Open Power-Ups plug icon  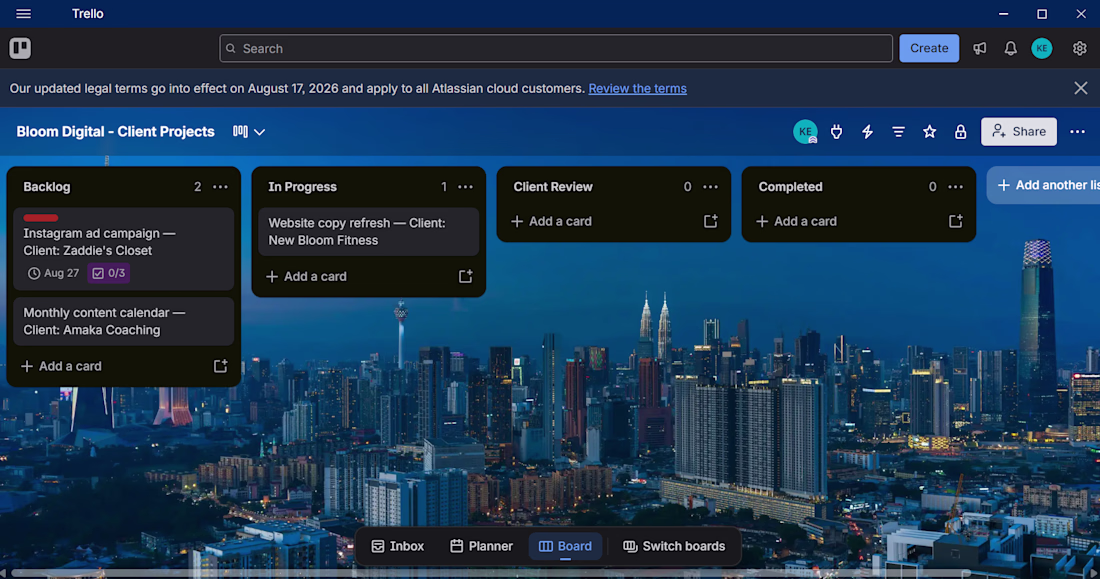click(x=836, y=131)
